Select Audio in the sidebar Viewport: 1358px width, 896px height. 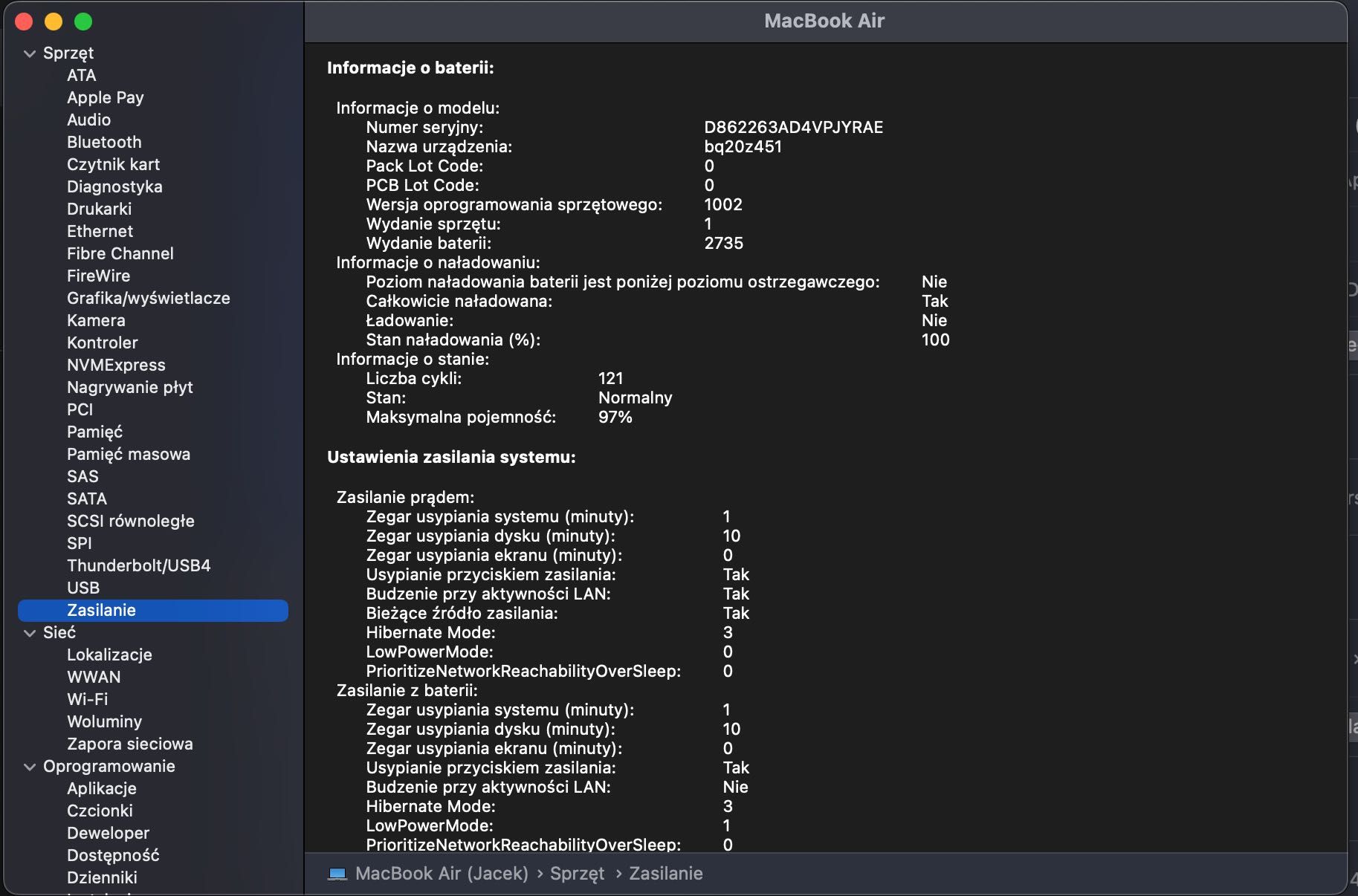(x=88, y=120)
